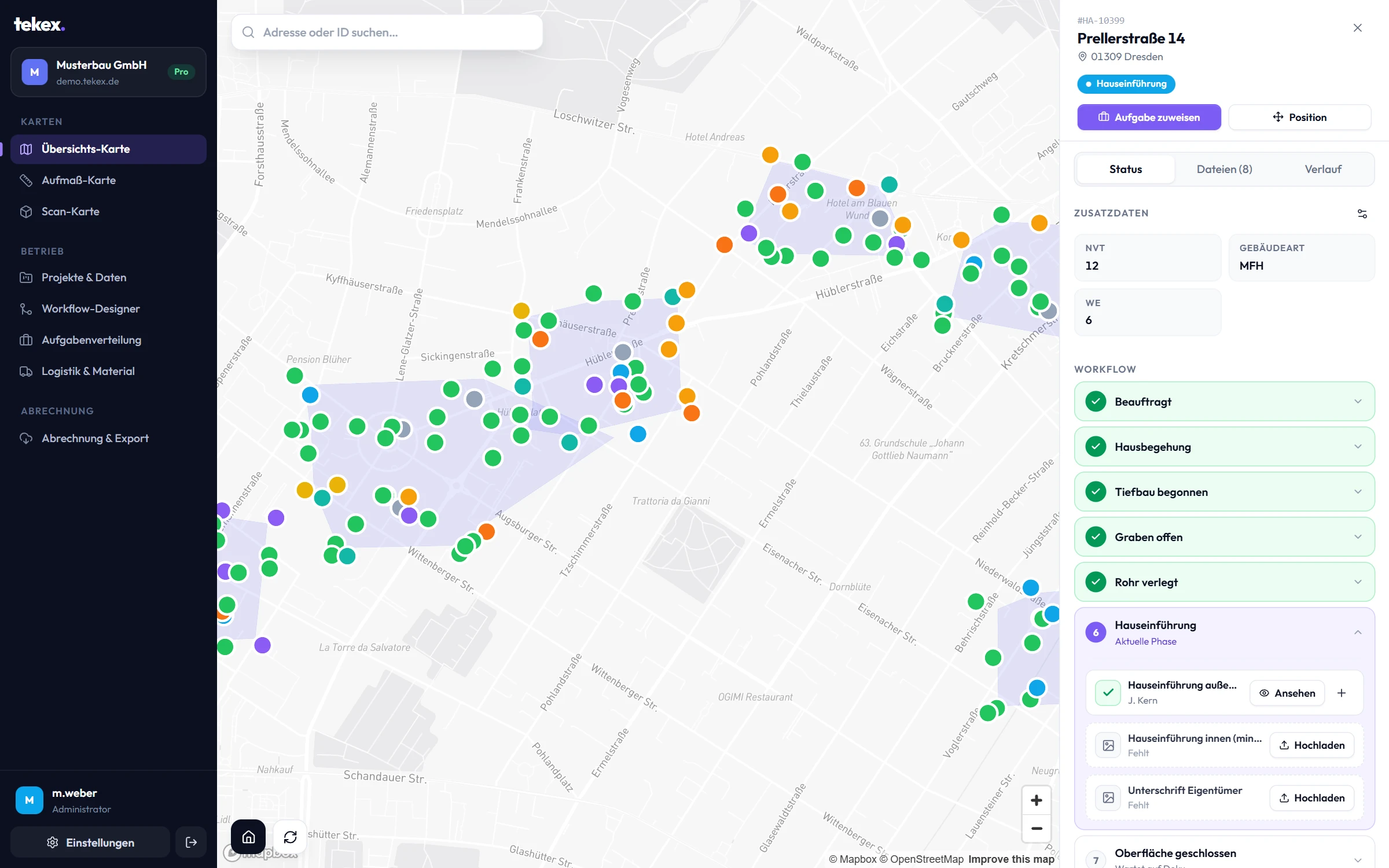Collapse the Hauseinführung current phase
This screenshot has width=1389, height=868.
[1224, 632]
